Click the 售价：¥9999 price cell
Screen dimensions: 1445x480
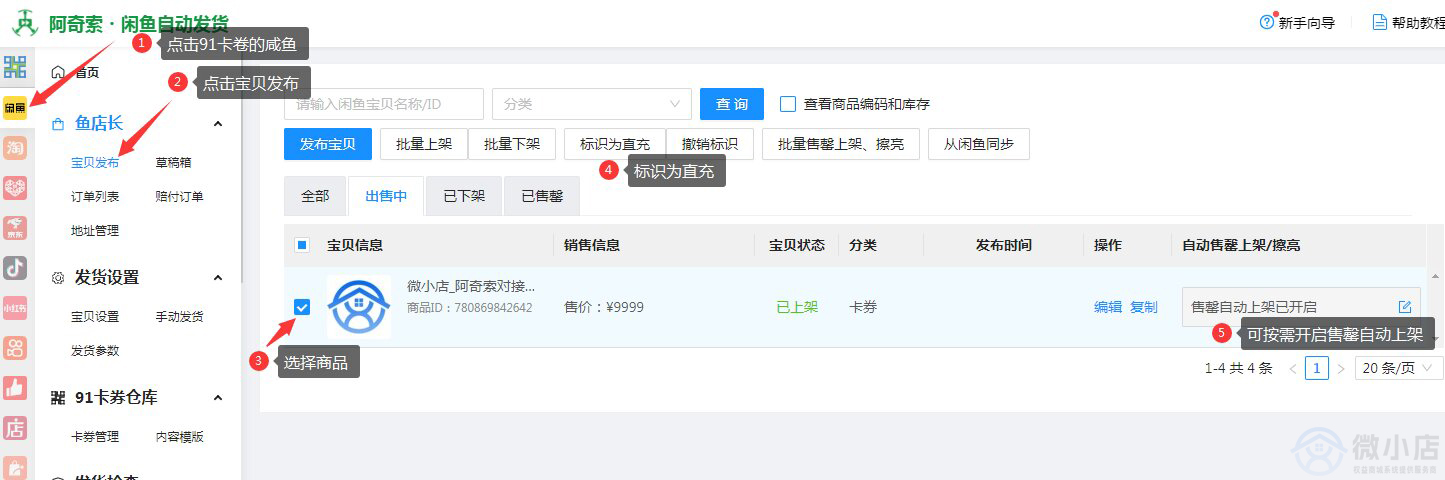click(x=604, y=307)
